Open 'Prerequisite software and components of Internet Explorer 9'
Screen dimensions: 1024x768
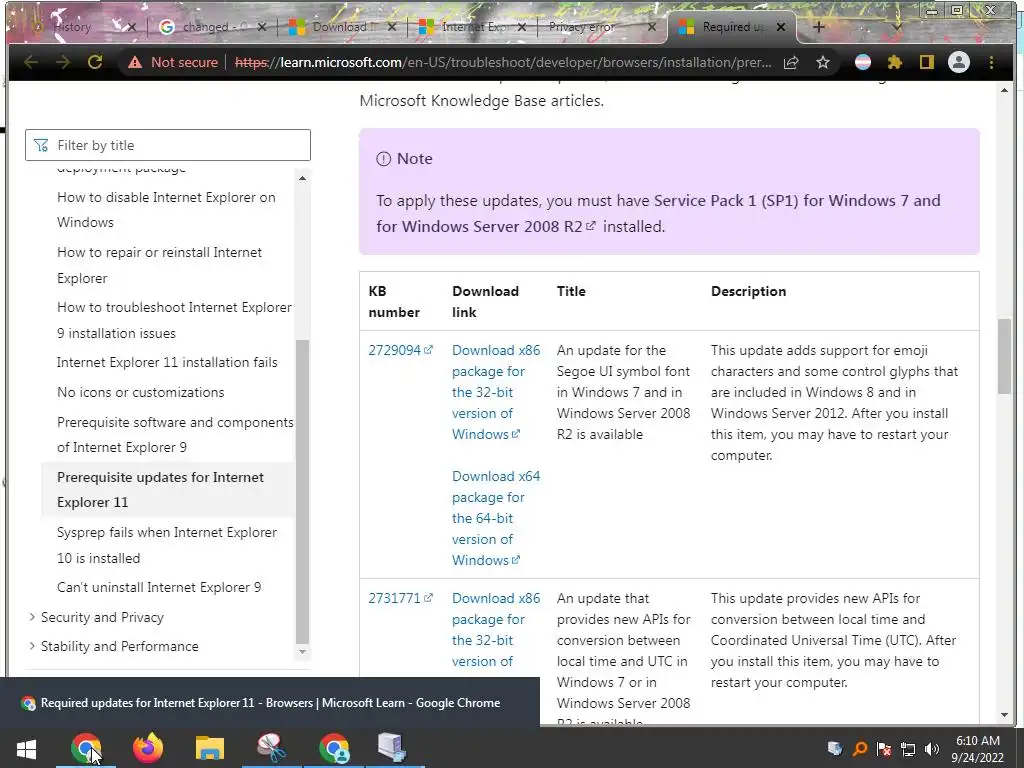(175, 434)
